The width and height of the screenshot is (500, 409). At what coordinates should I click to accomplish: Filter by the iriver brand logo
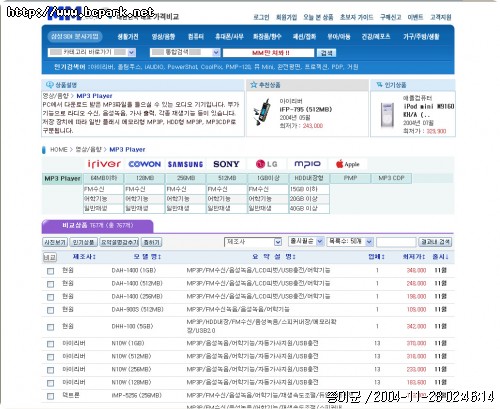click(104, 164)
